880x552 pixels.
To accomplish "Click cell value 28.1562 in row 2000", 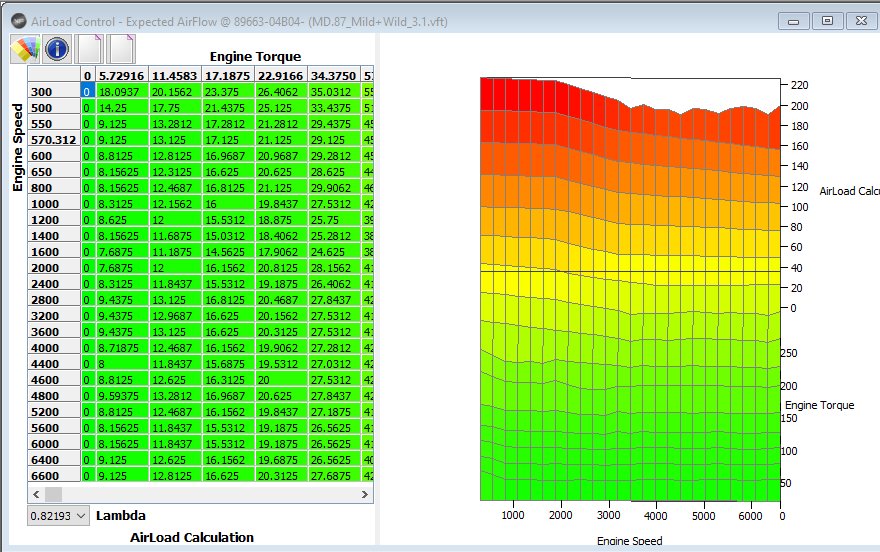I will 333,268.
